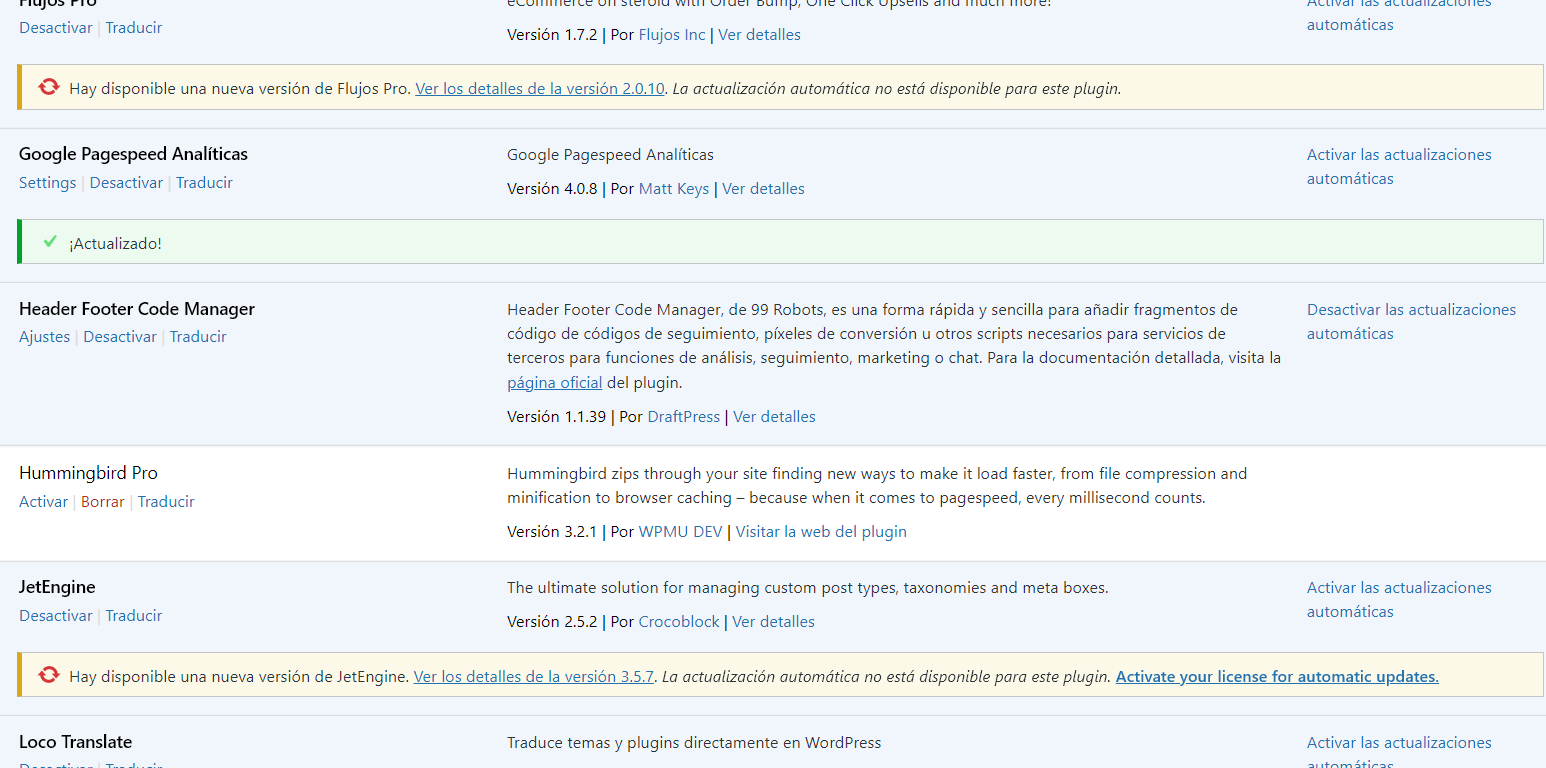
Task: Open the DraftPress author link
Action: coord(684,416)
